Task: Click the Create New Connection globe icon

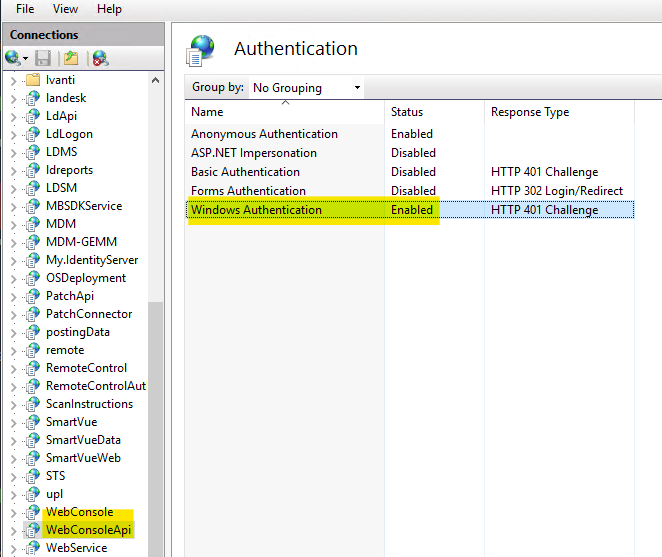Action: click(12, 58)
